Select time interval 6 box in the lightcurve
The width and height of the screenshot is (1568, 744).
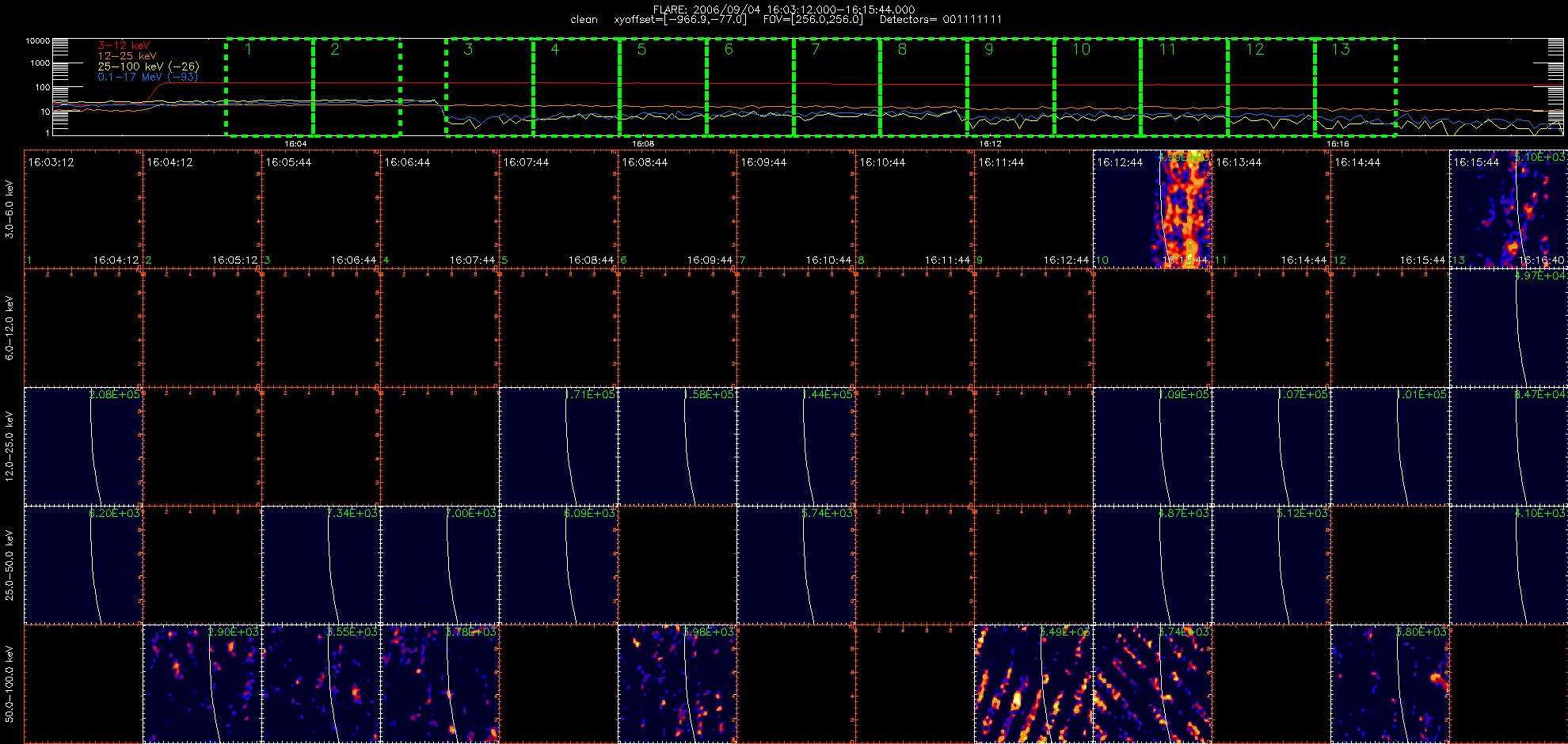(750, 87)
